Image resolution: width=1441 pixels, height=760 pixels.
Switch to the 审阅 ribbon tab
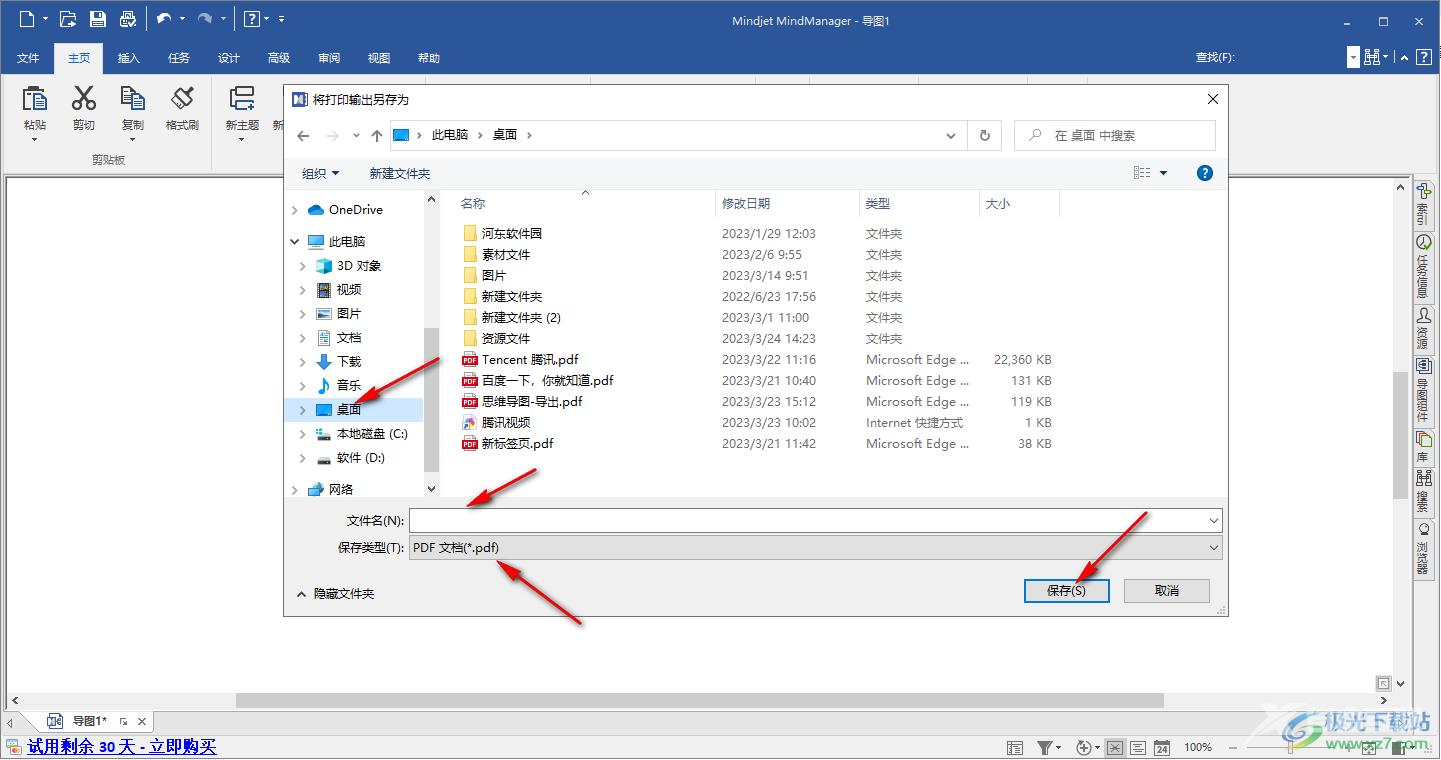tap(329, 58)
